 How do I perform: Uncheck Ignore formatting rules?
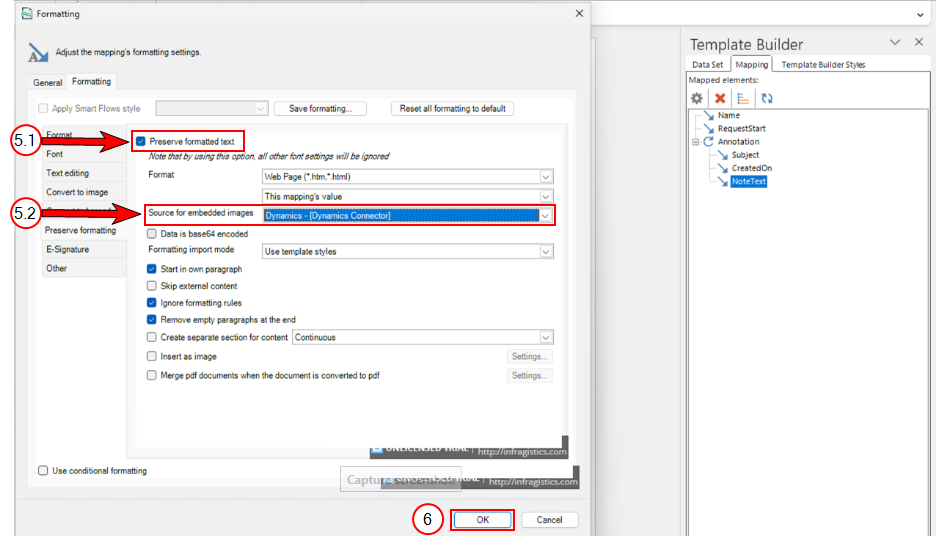[x=152, y=303]
